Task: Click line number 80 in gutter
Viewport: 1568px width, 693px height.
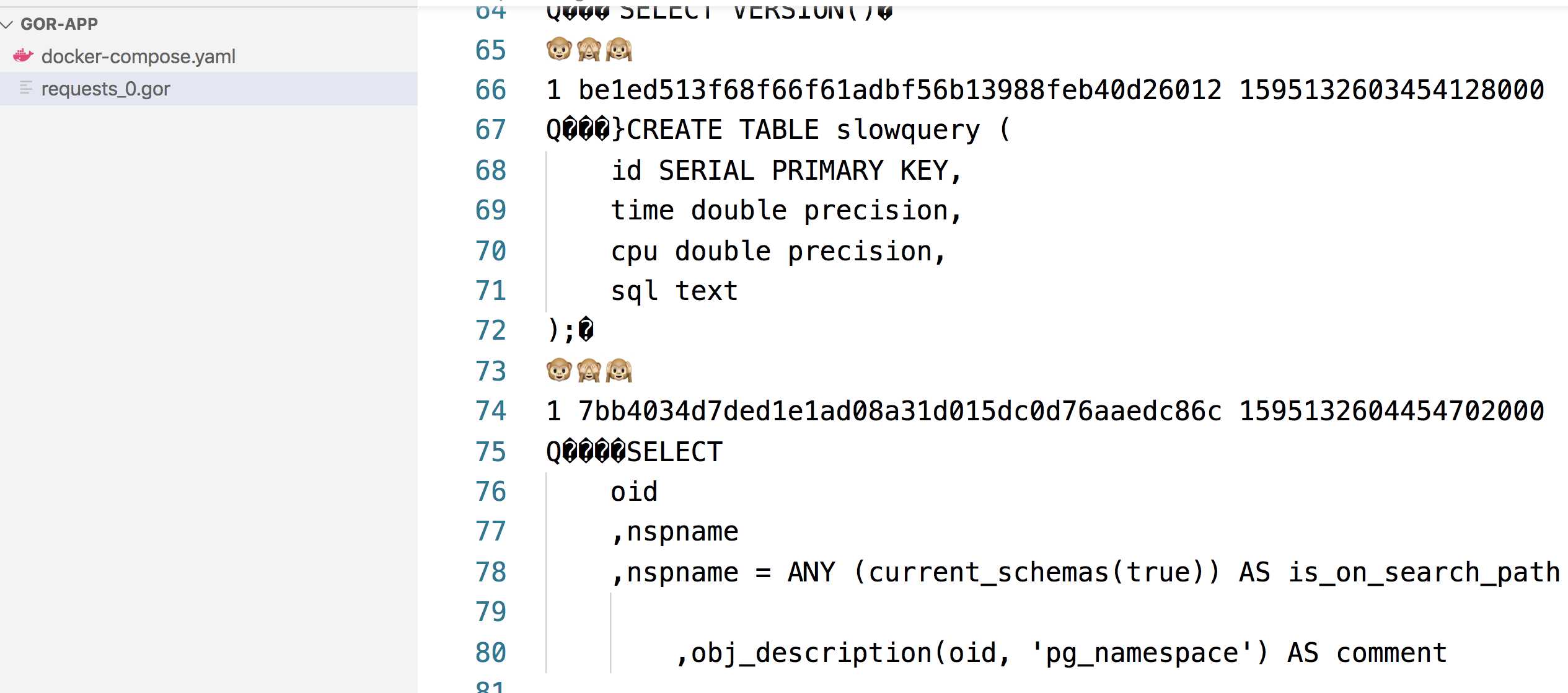Action: point(490,653)
